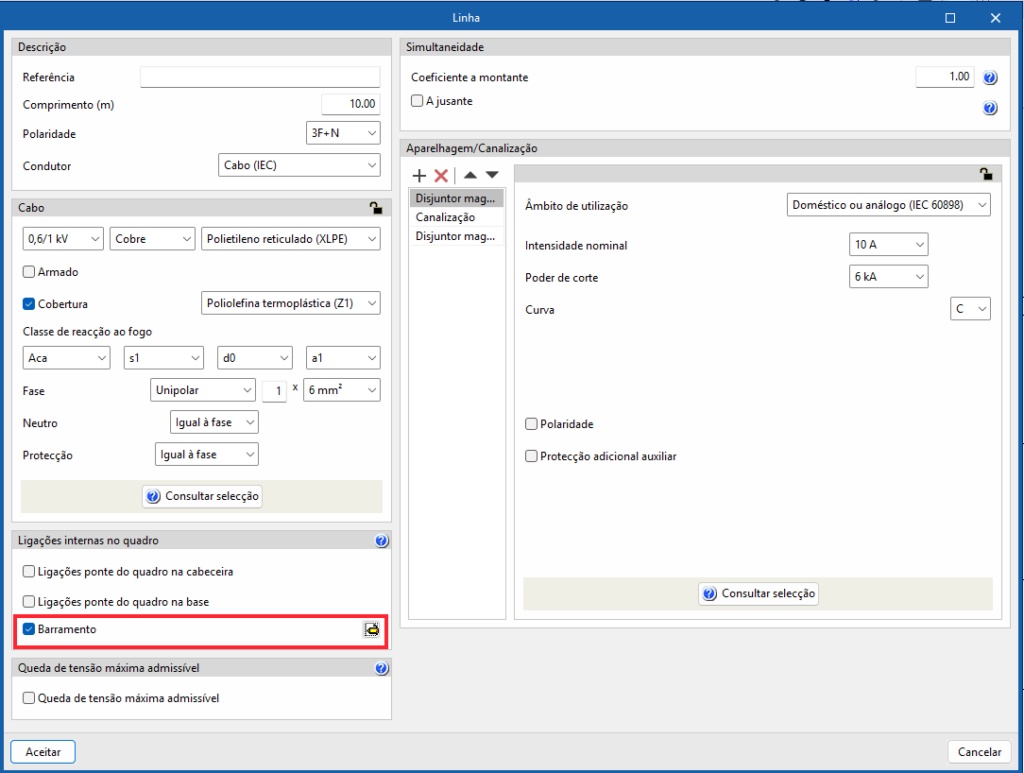Open Protecção Igual à fase dropdown
1024x773 pixels.
207,454
